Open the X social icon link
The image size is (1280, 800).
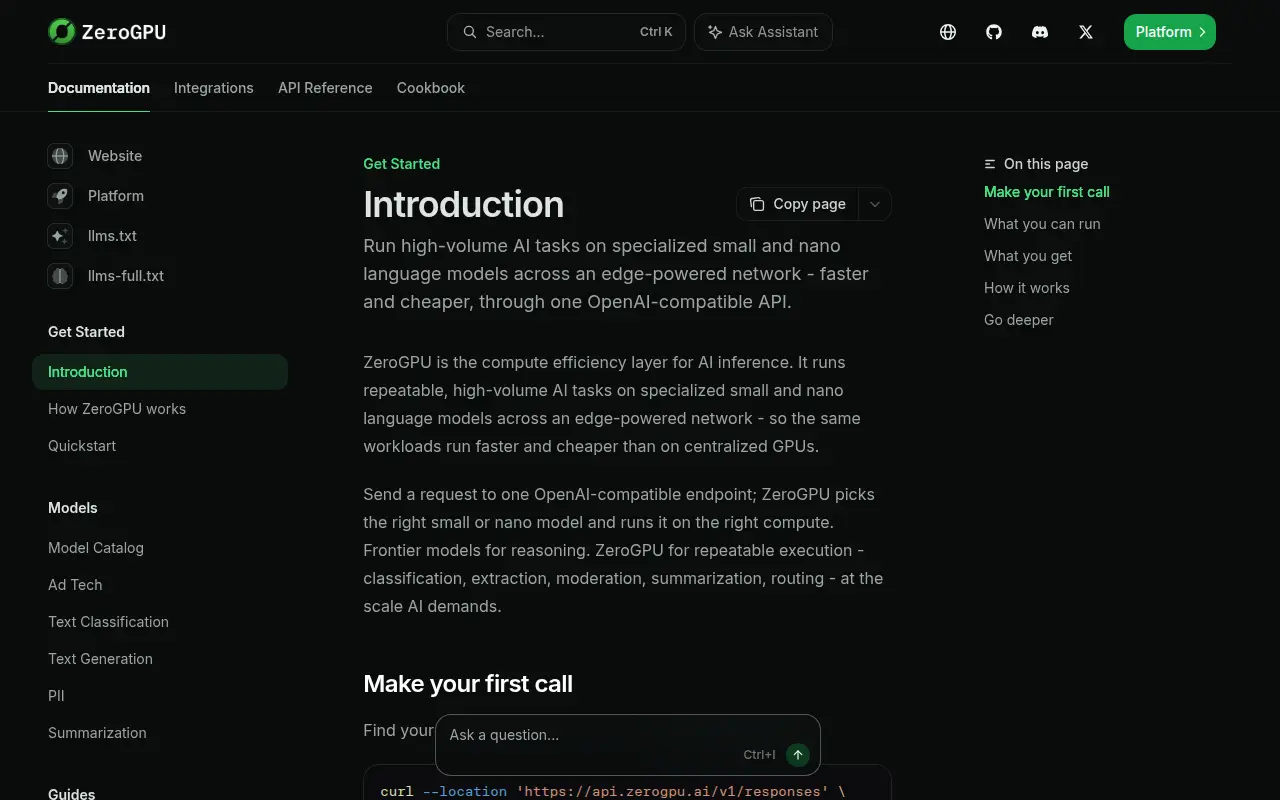tap(1086, 32)
